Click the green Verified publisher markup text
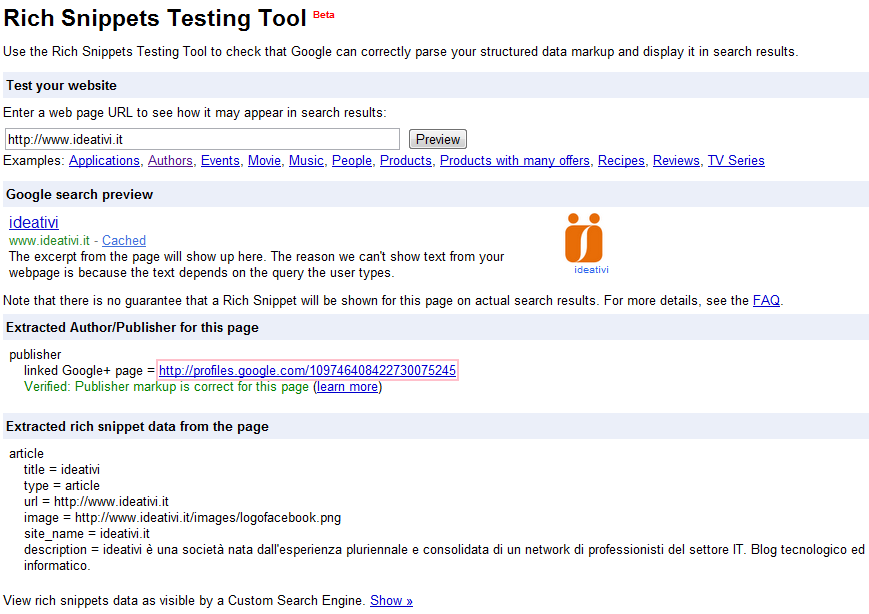This screenshot has width=869, height=614. click(166, 386)
